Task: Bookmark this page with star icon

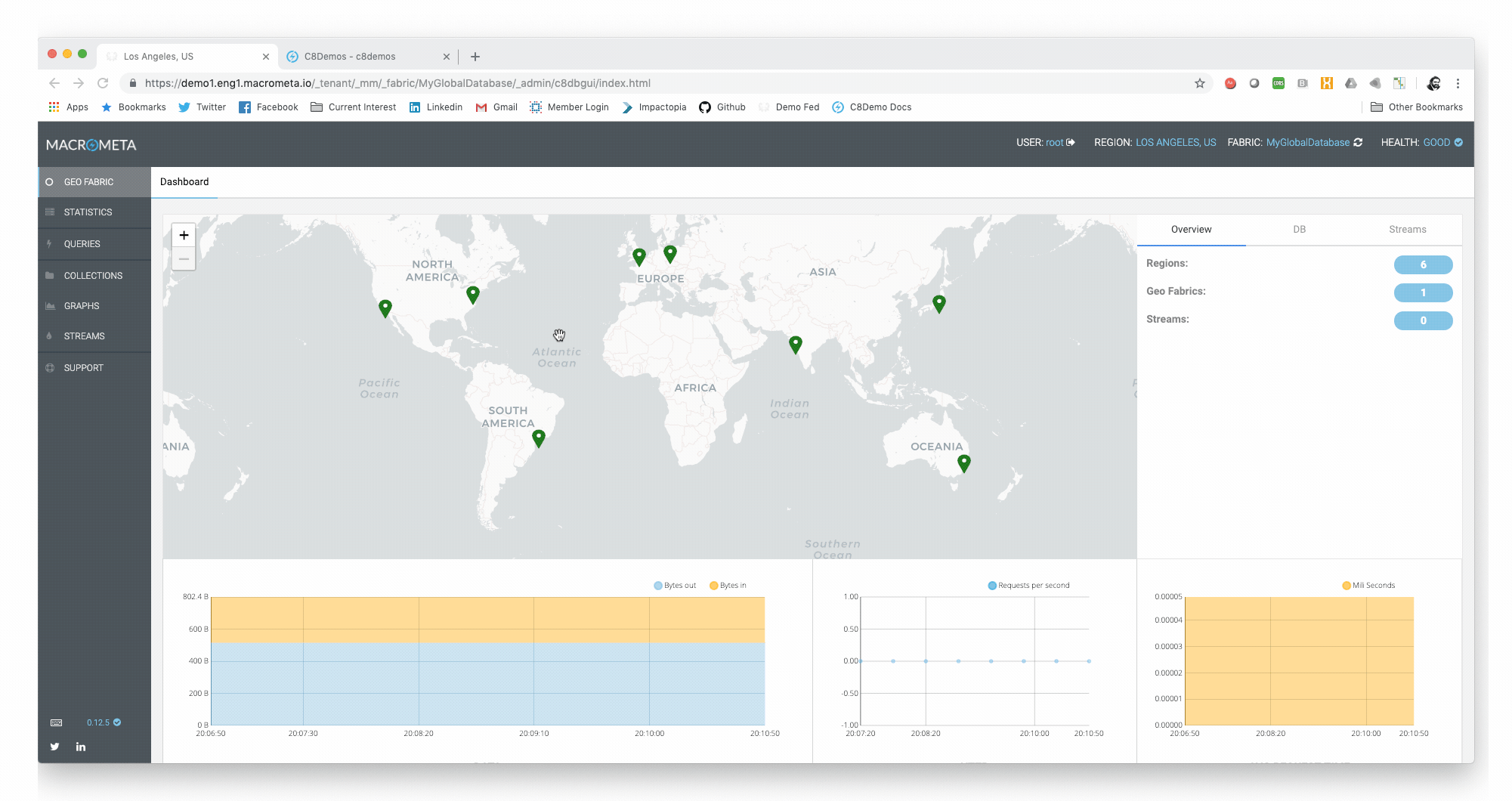Action: pyautogui.click(x=1200, y=83)
